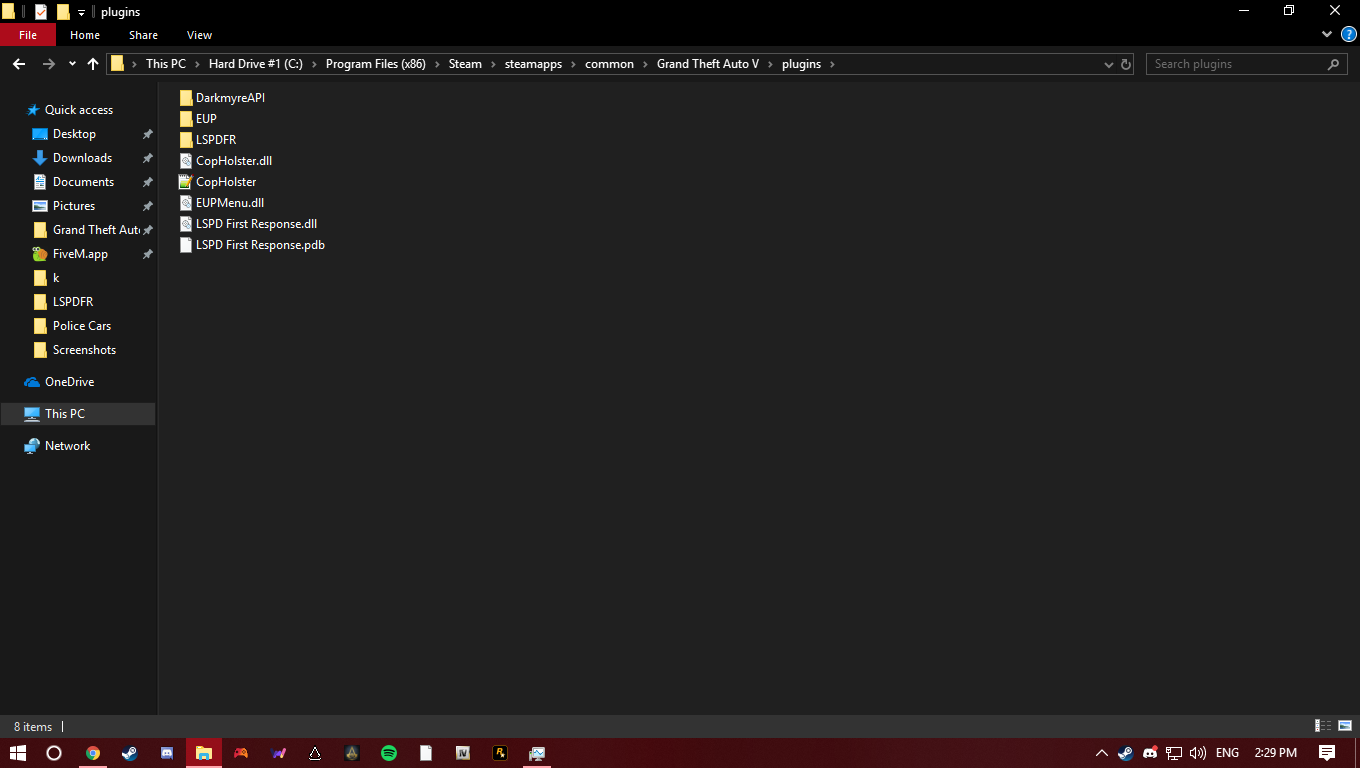Image resolution: width=1360 pixels, height=768 pixels.
Task: Open Pictures in the navigation pane
Action: (74, 206)
